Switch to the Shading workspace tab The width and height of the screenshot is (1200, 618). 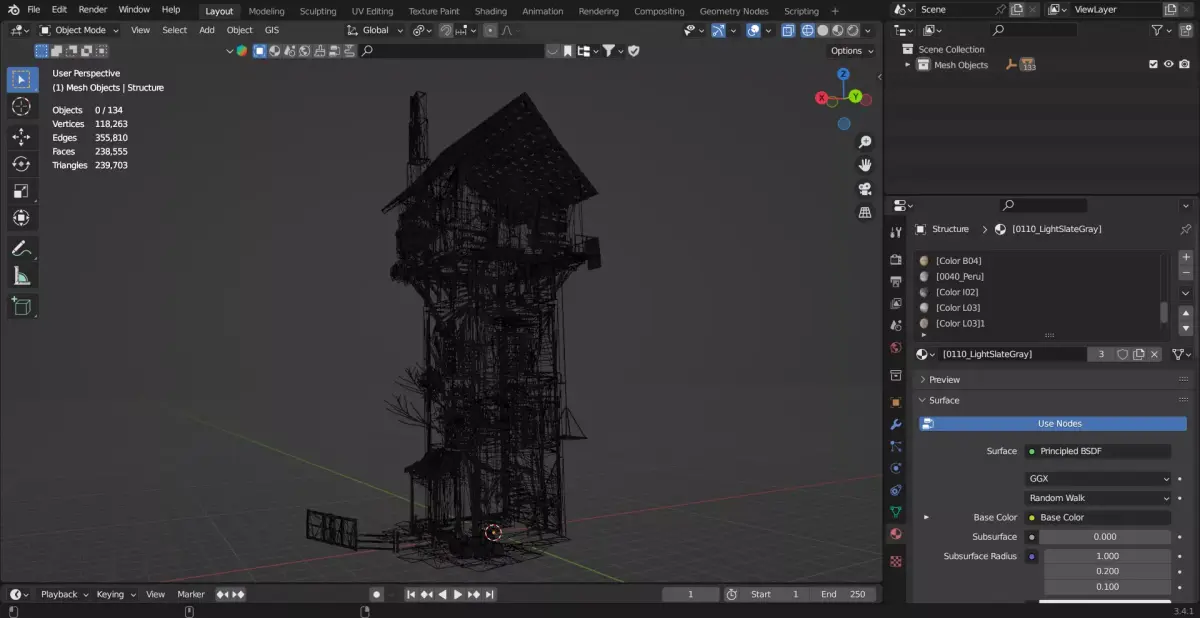490,11
